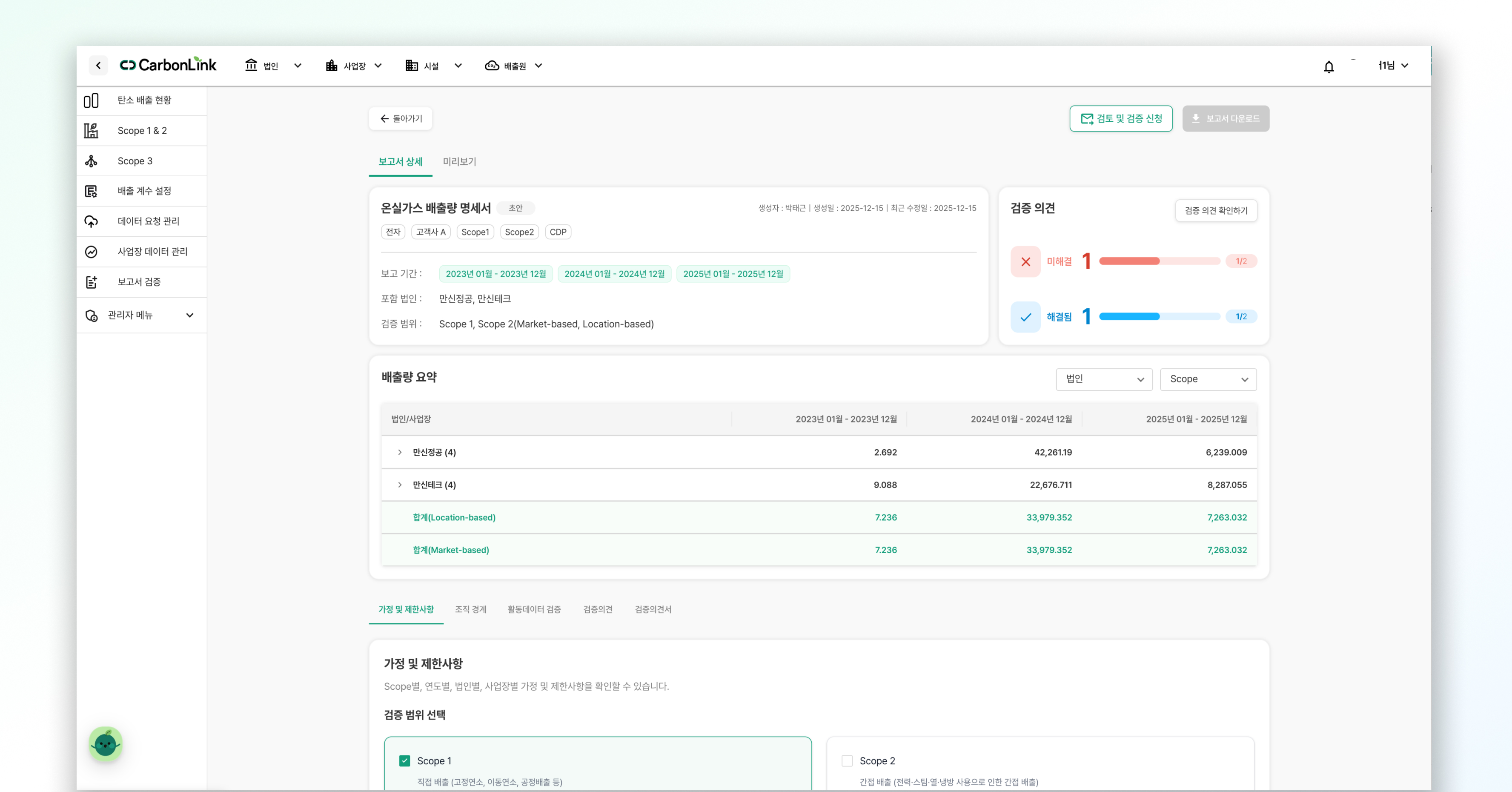Click the blue 1/2 badge for 해결됨
Screen dimensions: 1512x792
click(1241, 316)
